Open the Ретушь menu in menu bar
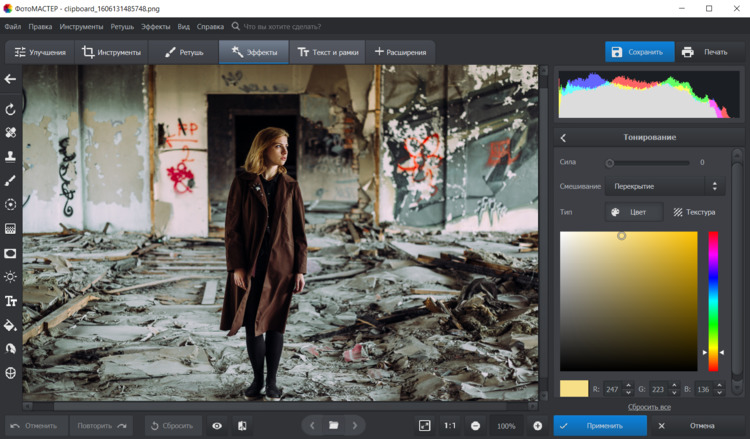Image resolution: width=750 pixels, height=439 pixels. click(x=122, y=26)
